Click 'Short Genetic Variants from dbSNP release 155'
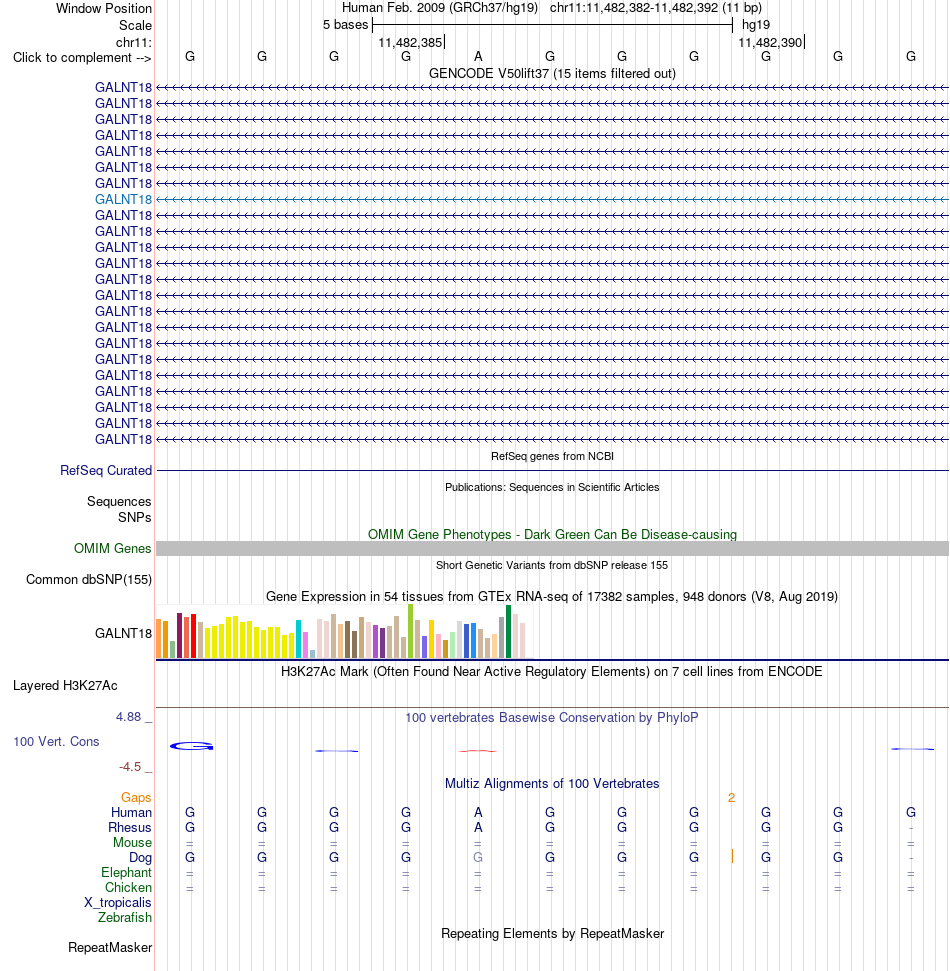 click(552, 565)
